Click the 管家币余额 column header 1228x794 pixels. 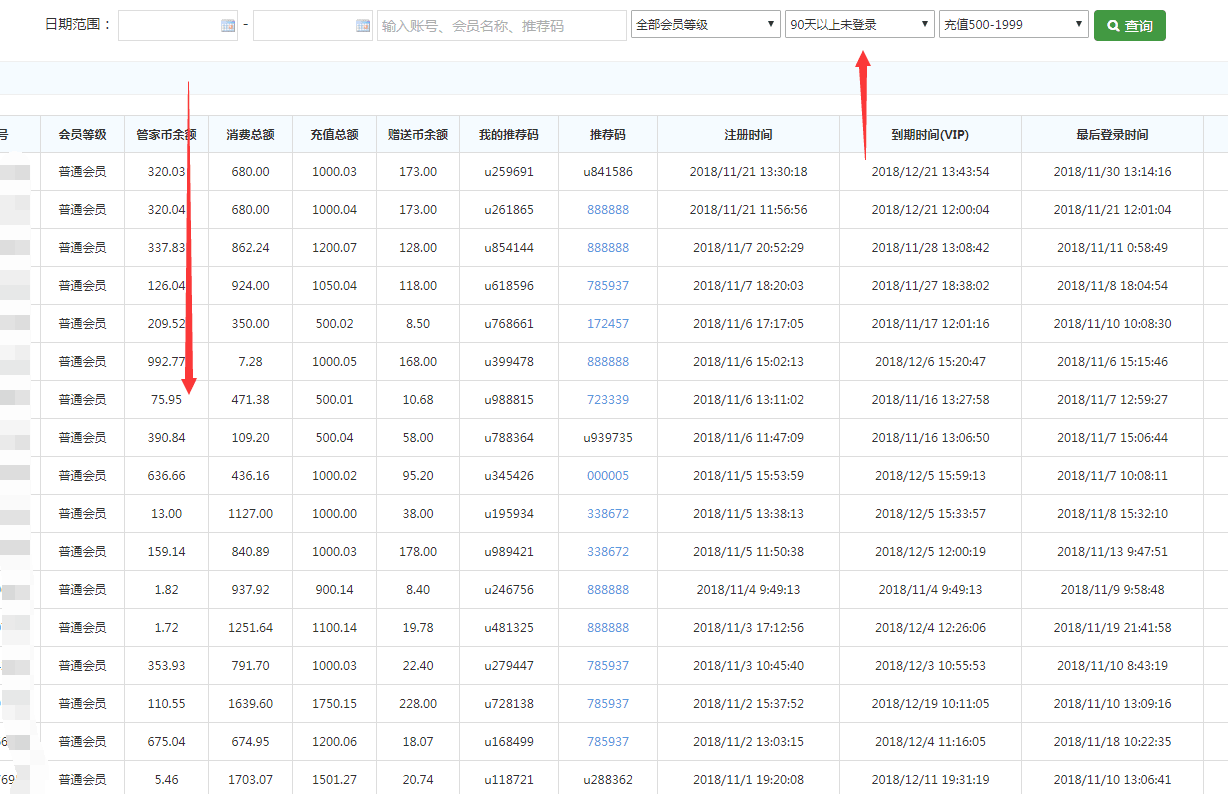click(166, 134)
